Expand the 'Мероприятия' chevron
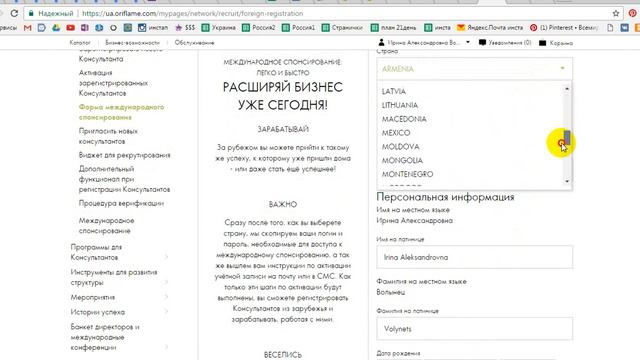 point(166,297)
